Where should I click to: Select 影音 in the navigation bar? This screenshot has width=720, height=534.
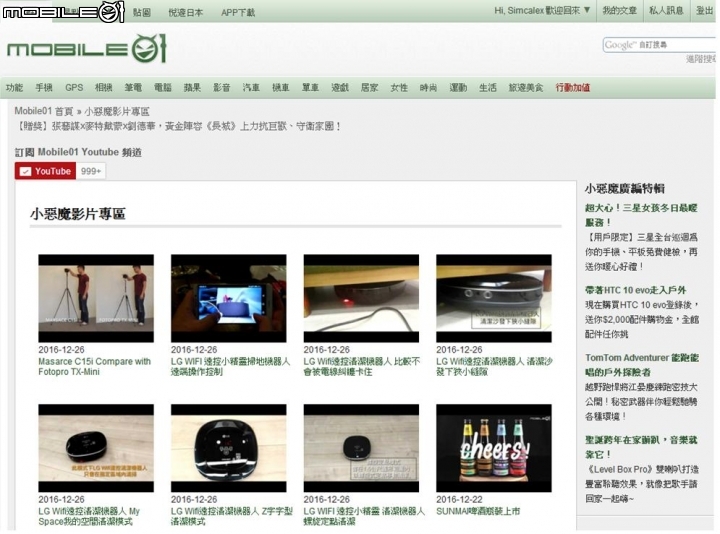[x=221, y=87]
